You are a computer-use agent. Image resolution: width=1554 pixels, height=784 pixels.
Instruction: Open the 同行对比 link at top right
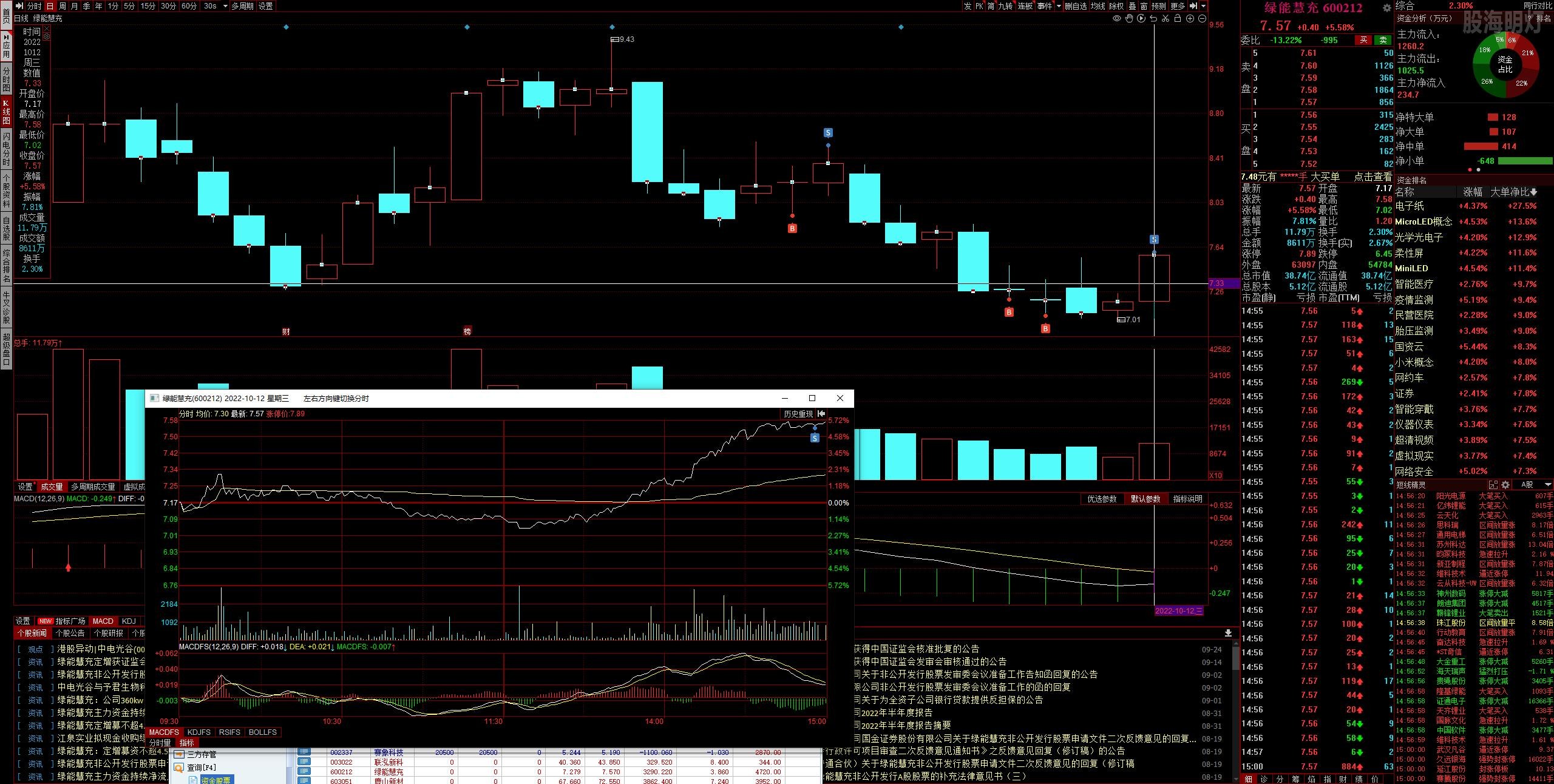pyautogui.click(x=1537, y=5)
